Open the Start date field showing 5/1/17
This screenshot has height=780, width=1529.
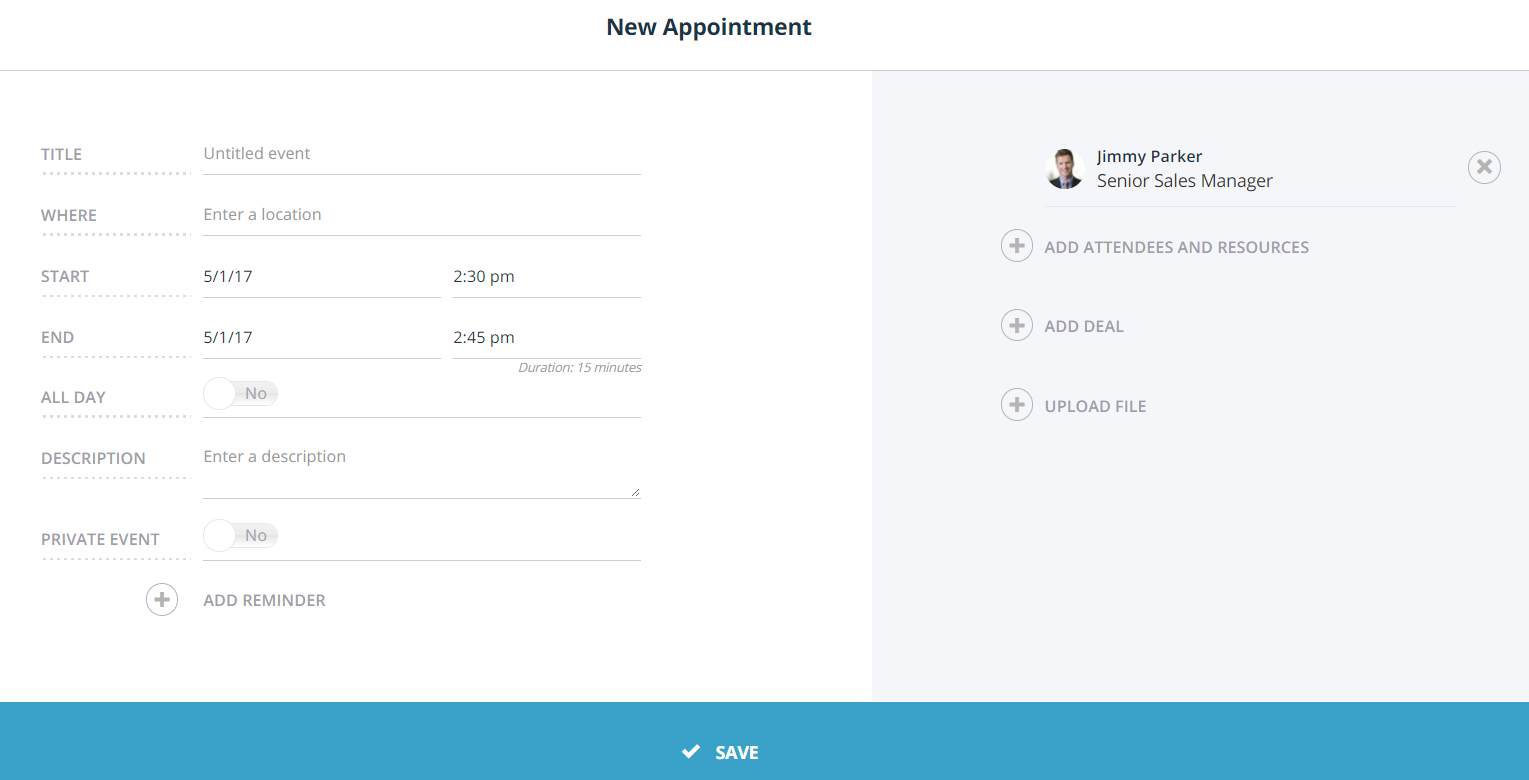pyautogui.click(x=321, y=277)
